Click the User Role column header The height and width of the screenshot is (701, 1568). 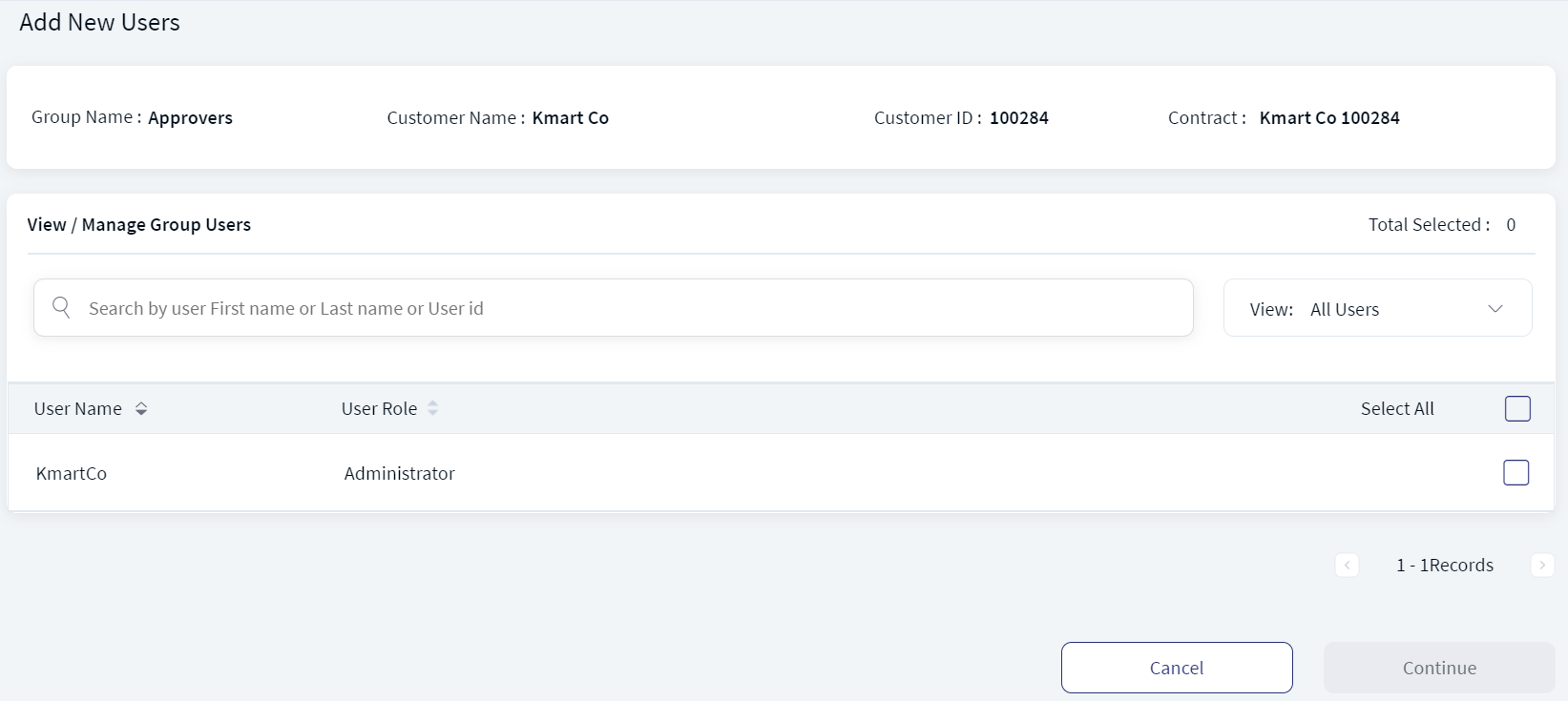point(379,408)
